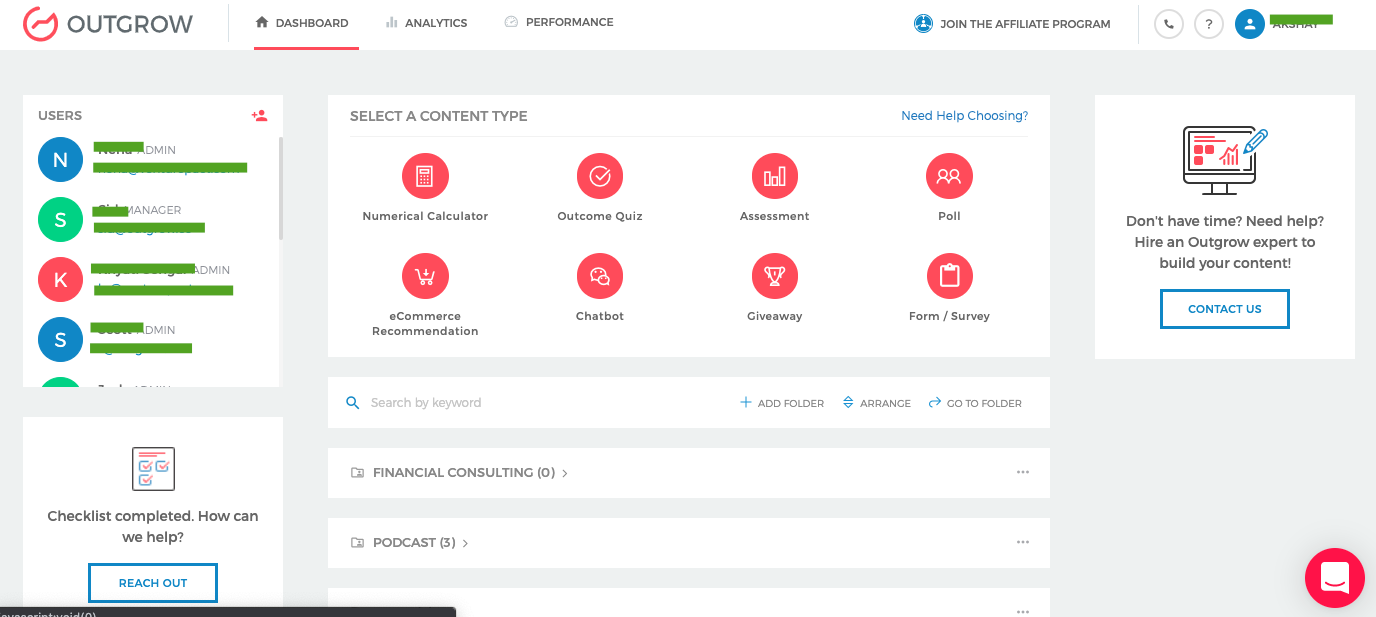Open the Dashboard tab

[x=303, y=23]
